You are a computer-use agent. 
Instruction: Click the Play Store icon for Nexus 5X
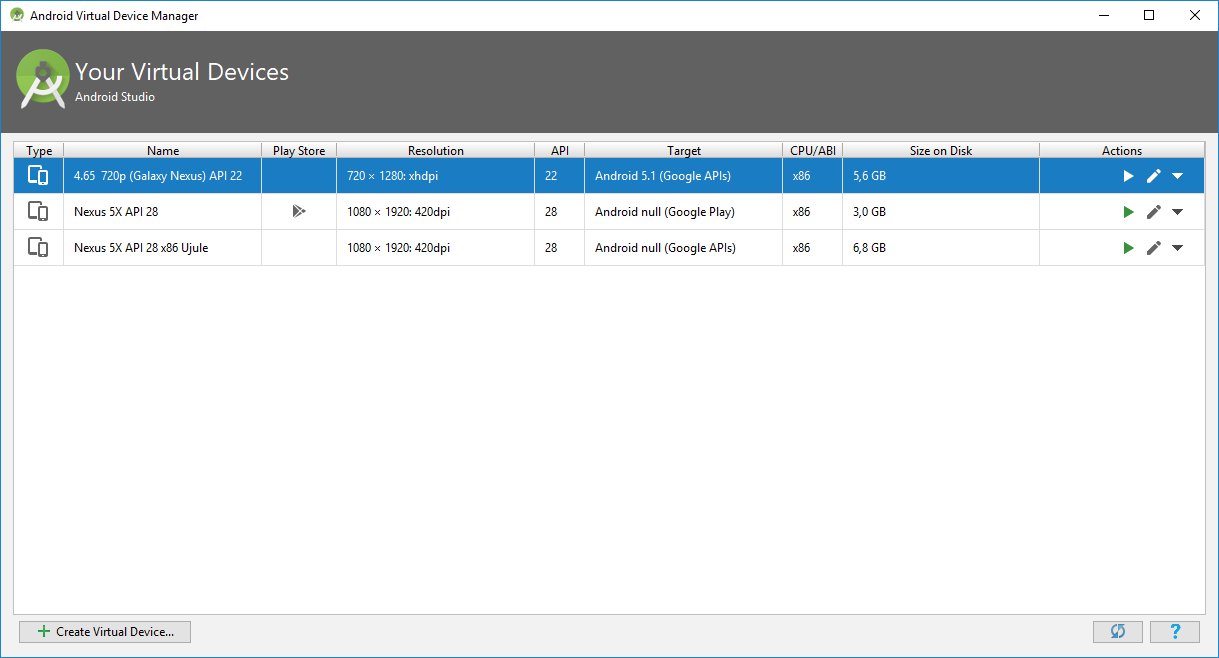(298, 212)
